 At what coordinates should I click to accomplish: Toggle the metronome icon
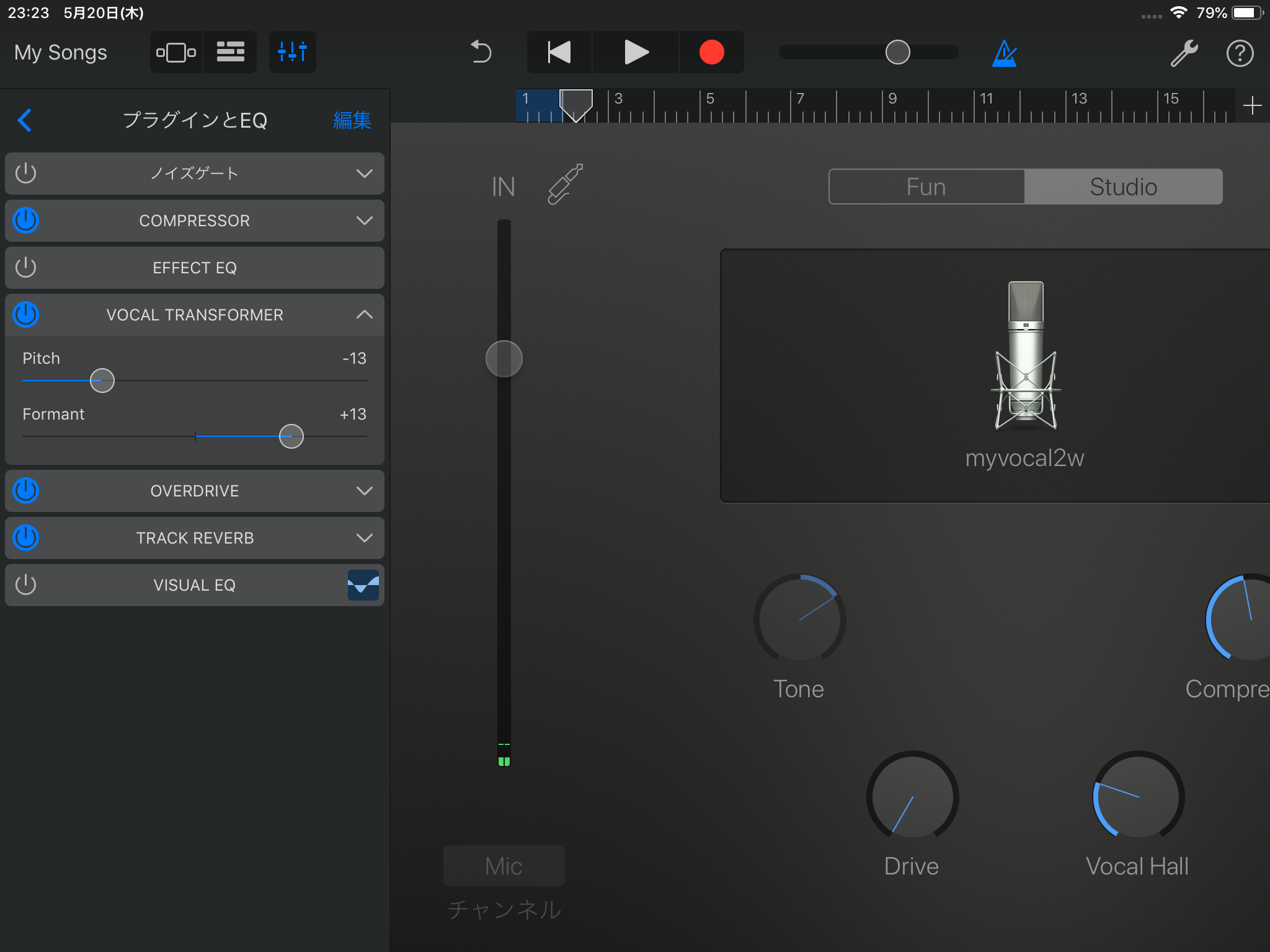pyautogui.click(x=1004, y=53)
